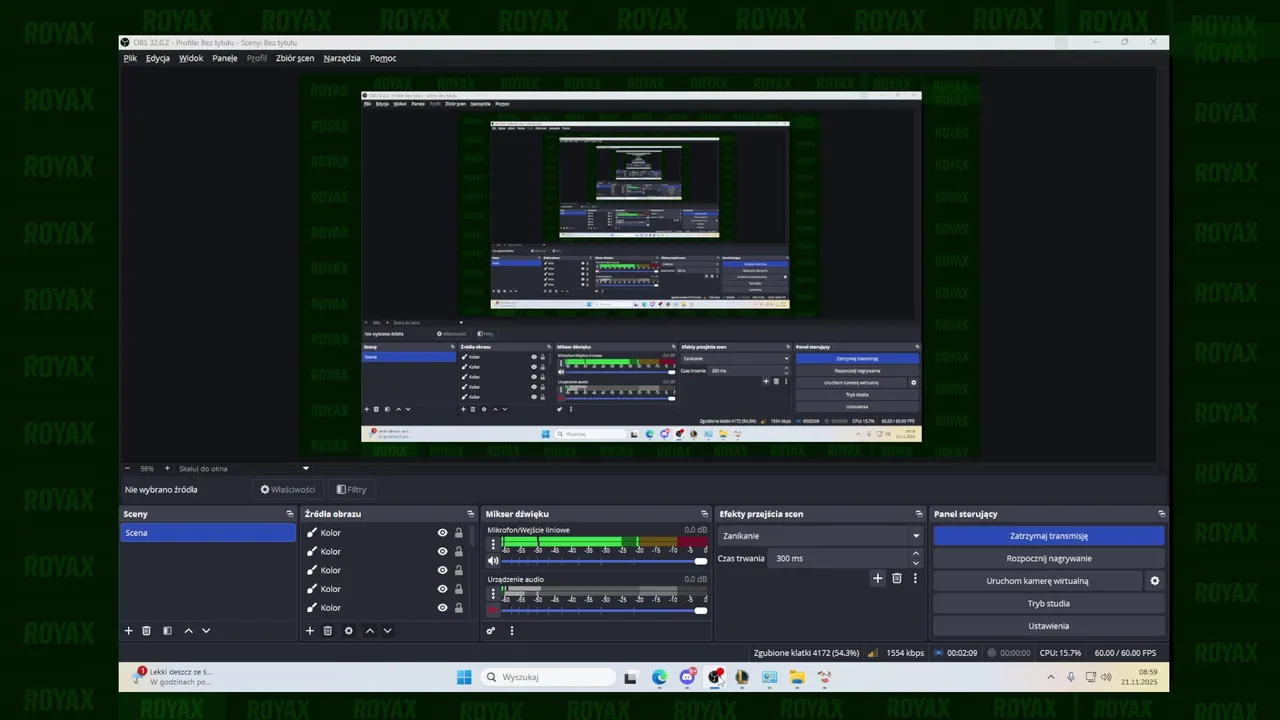Click Uruchom kamerę wirtualną button
Screen dimensions: 1280x720
click(1037, 581)
